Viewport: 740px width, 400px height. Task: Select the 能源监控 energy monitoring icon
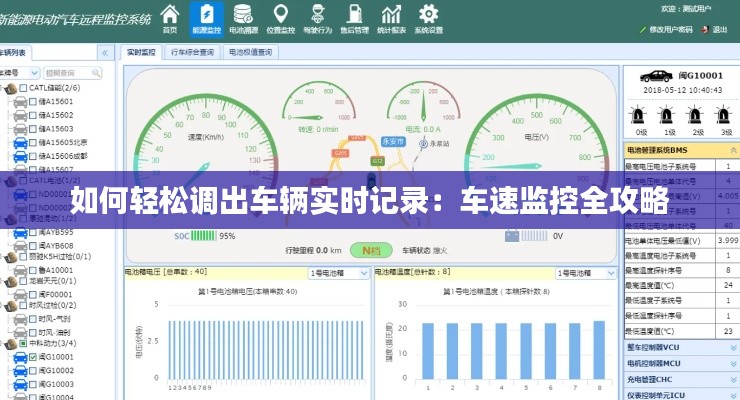pos(206,17)
